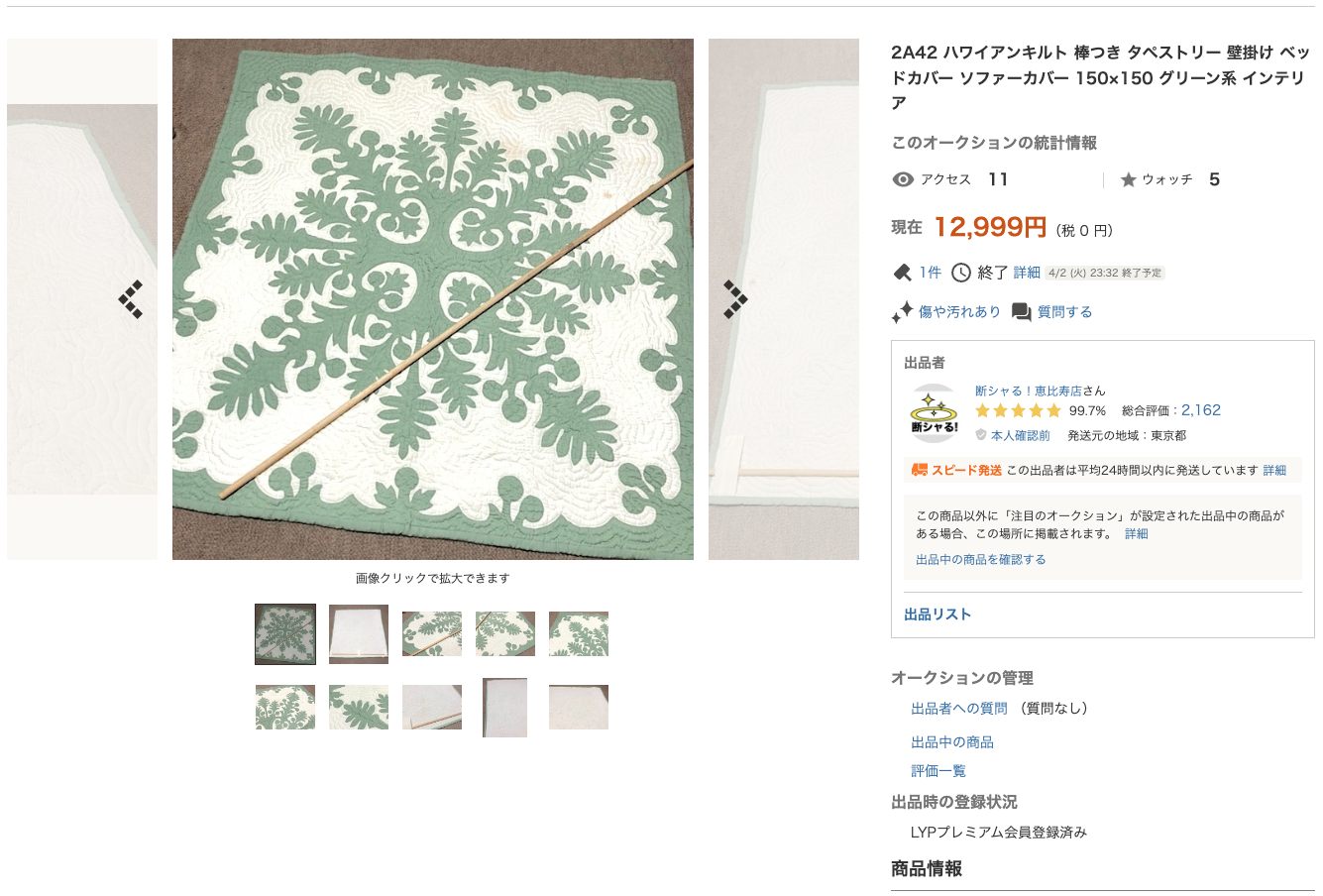
Task: Click the sparkle item-condition icon
Action: [x=902, y=312]
